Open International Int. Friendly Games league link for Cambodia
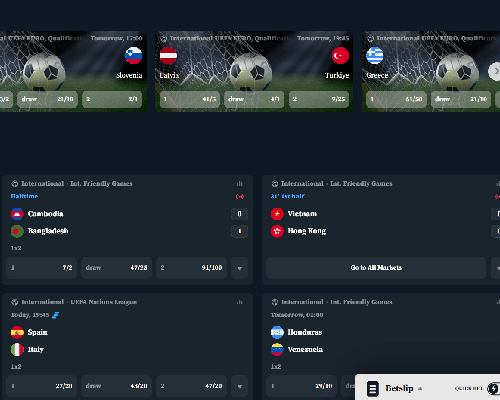This screenshot has width=500, height=400. tap(76, 184)
